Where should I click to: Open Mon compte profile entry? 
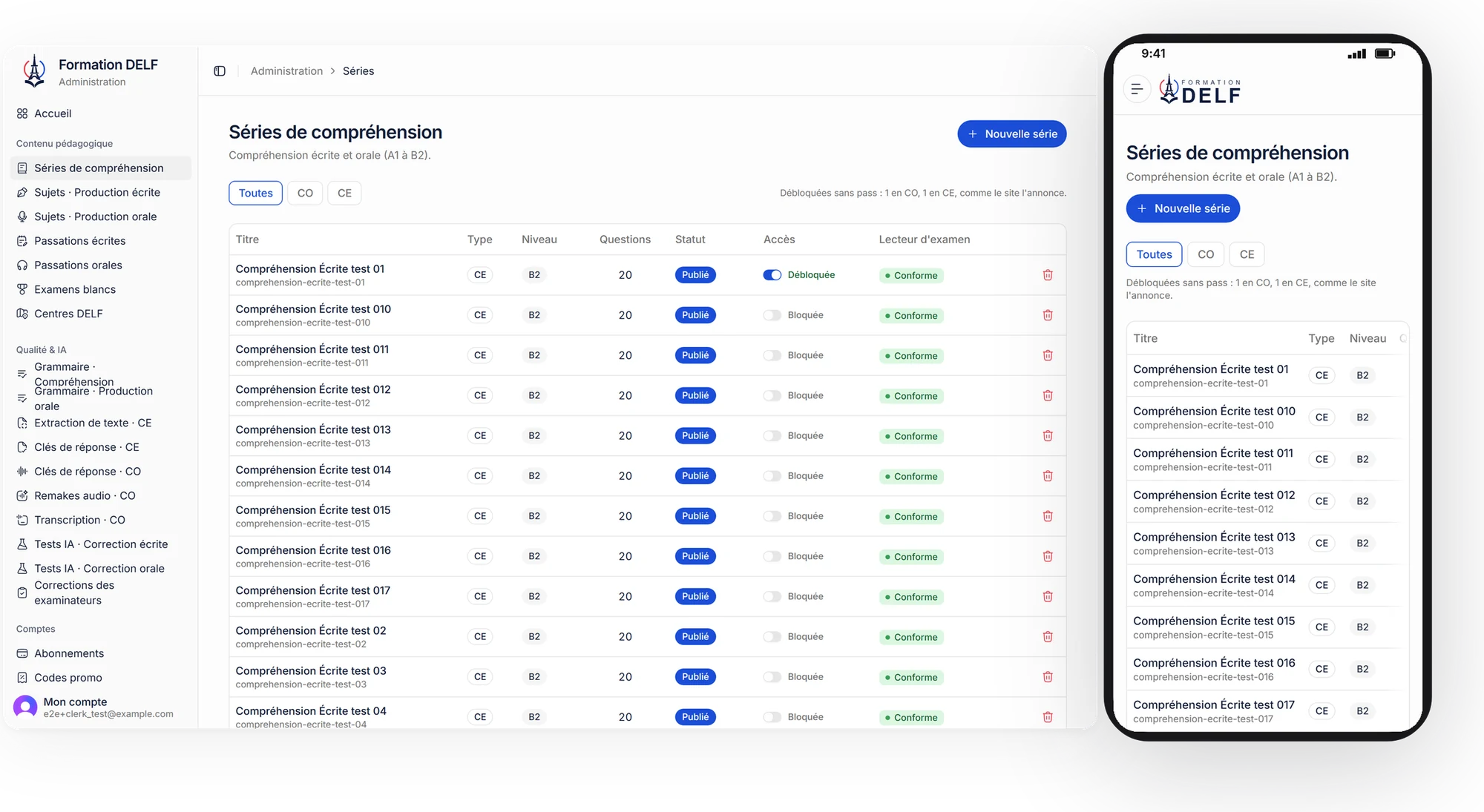pos(101,707)
